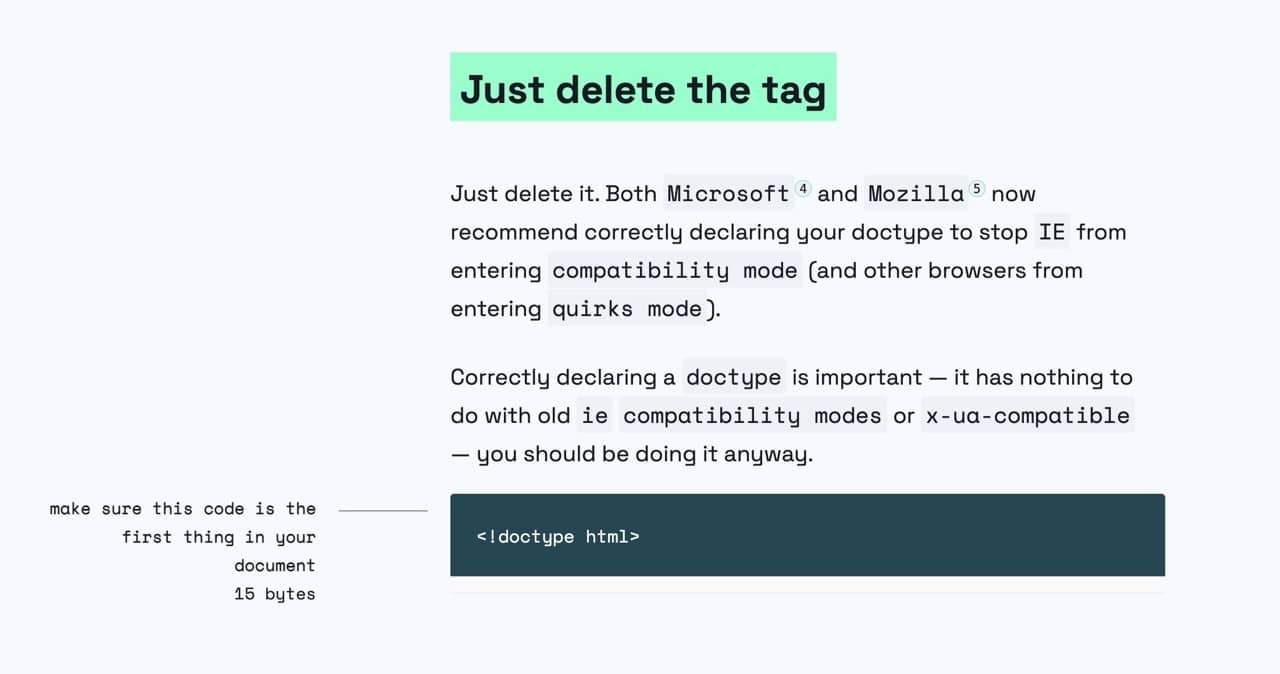
Task: Click the lowercase "ie" code snippet
Action: 594,416
